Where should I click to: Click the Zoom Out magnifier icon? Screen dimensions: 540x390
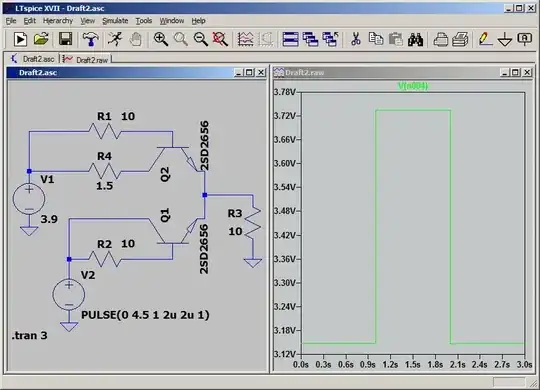200,39
